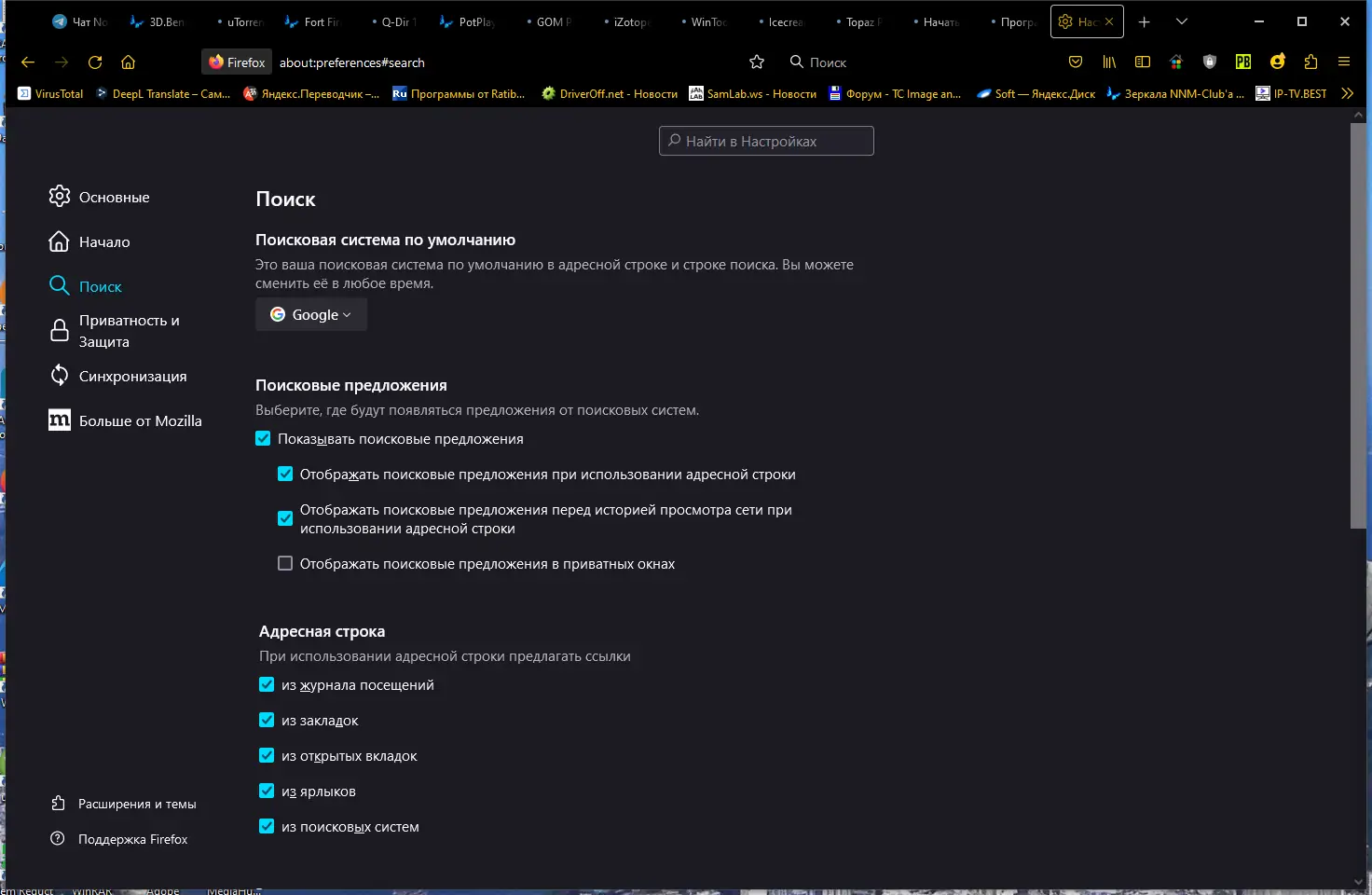Open VirusTotal bookmark

tap(50, 93)
